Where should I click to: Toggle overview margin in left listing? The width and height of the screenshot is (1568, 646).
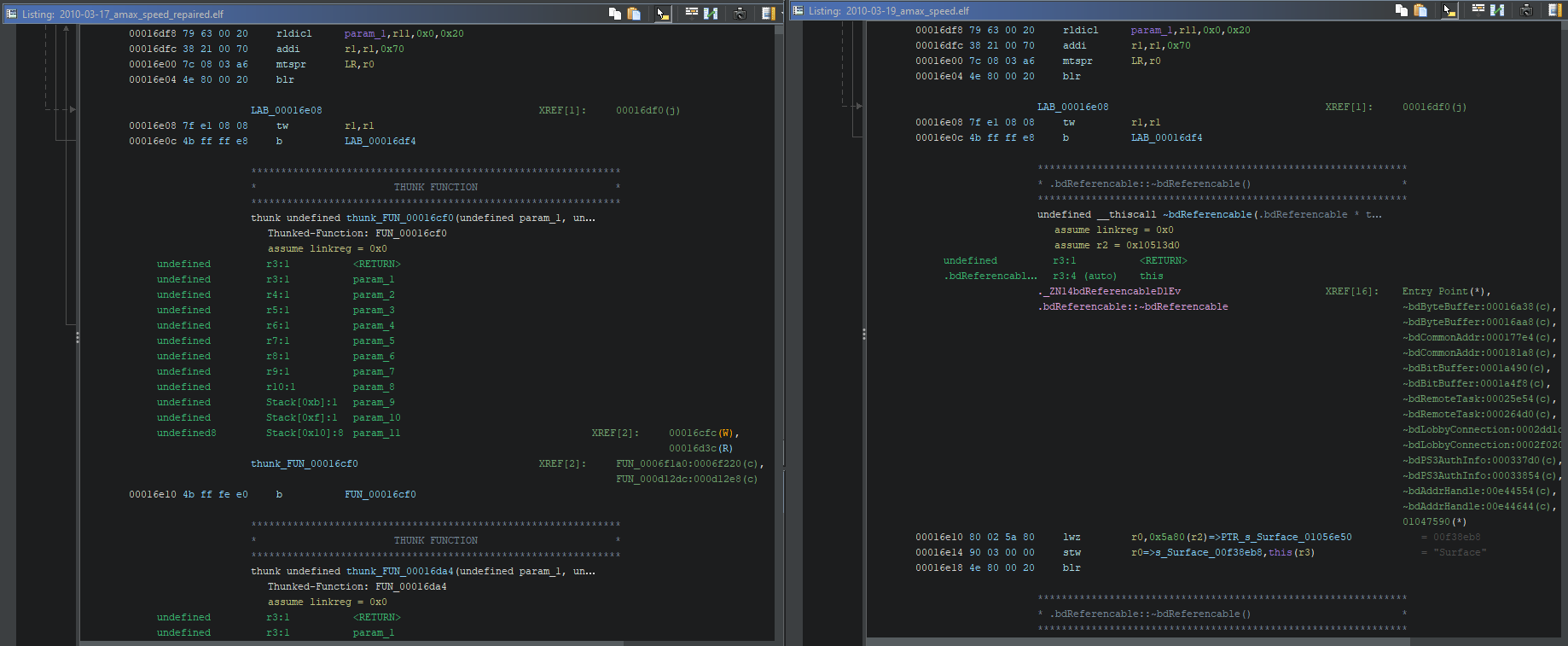tap(767, 14)
